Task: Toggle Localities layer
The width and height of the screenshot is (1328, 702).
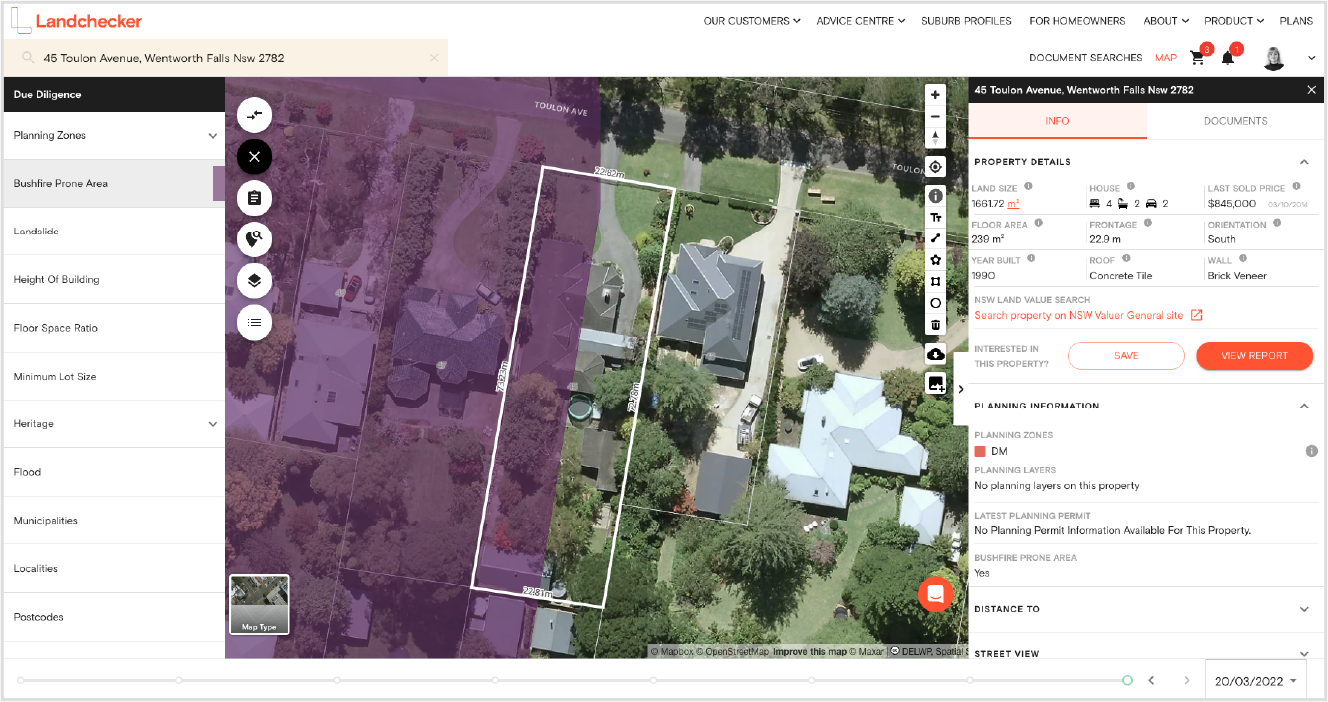Action: click(x=113, y=569)
